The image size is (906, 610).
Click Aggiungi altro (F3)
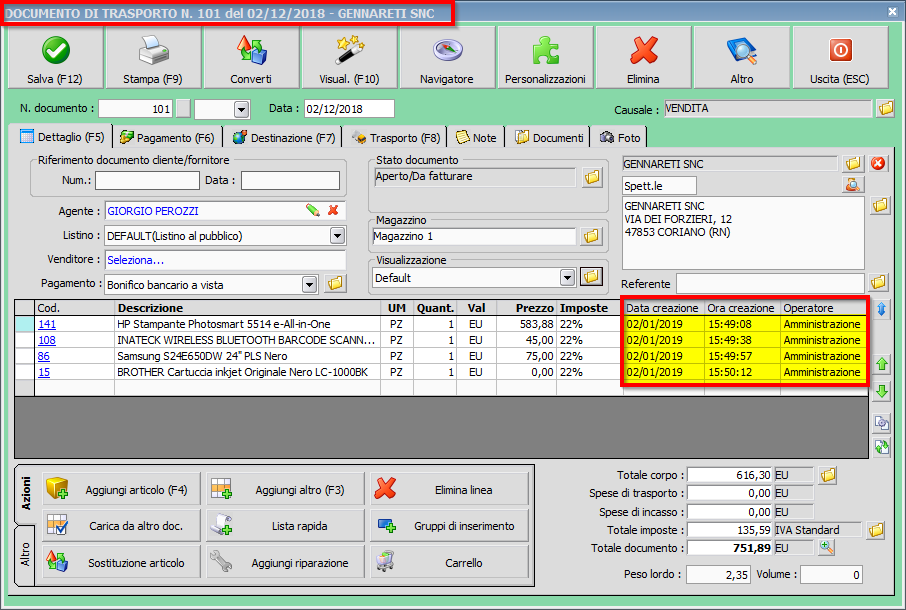pyautogui.click(x=285, y=490)
